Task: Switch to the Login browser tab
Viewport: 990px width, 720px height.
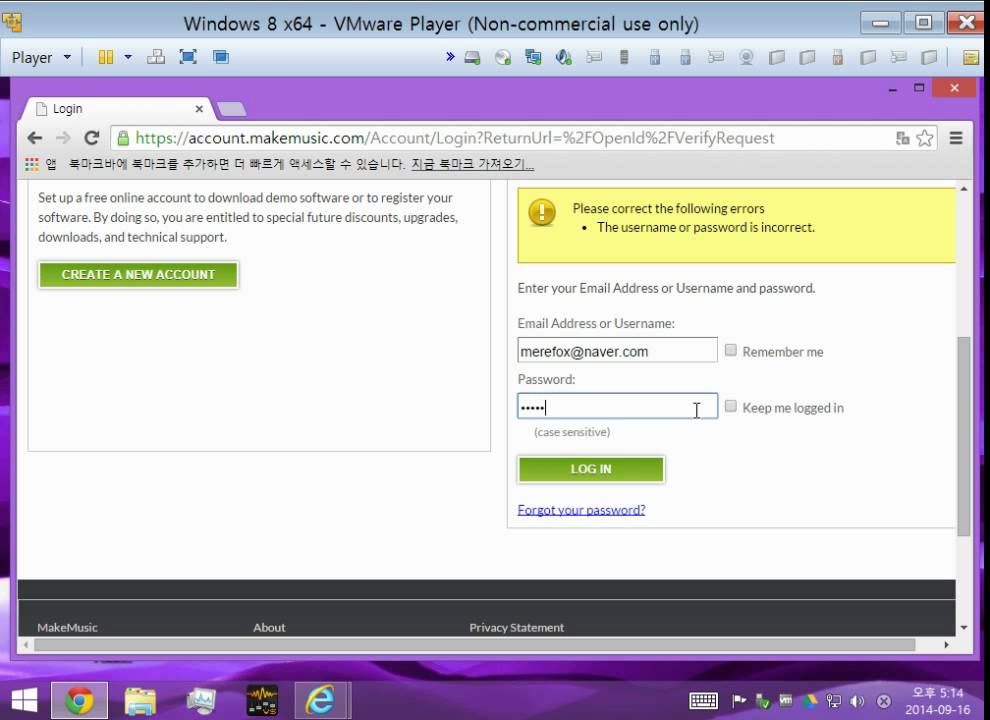Action: pos(117,109)
